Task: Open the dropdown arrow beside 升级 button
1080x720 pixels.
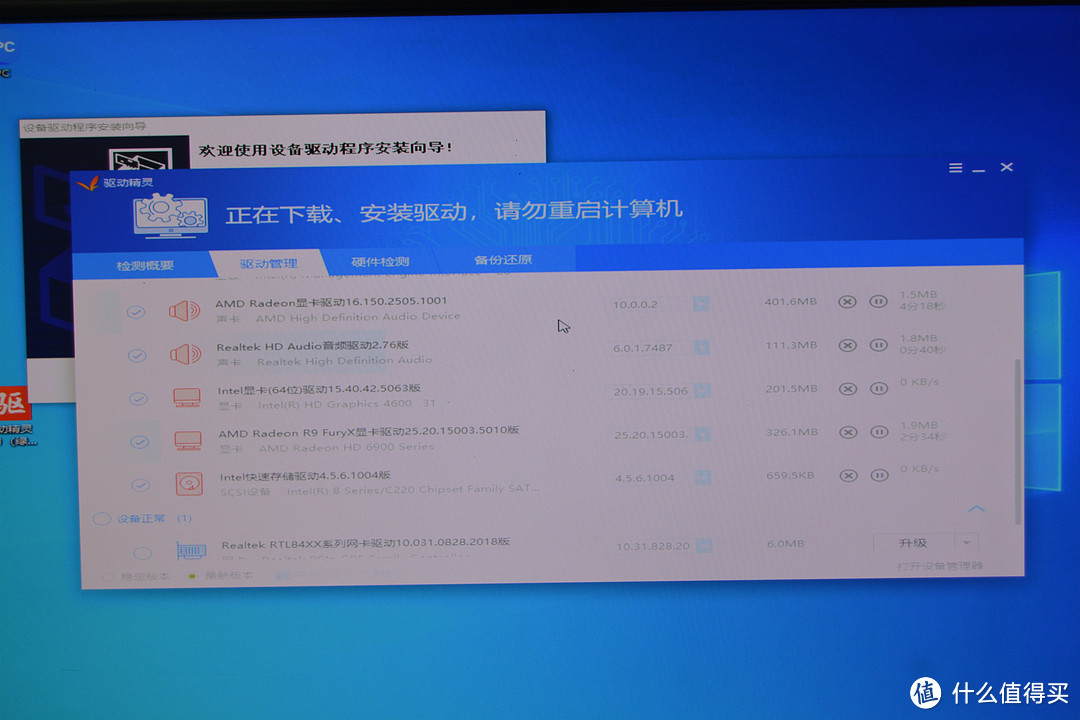Action: 966,542
